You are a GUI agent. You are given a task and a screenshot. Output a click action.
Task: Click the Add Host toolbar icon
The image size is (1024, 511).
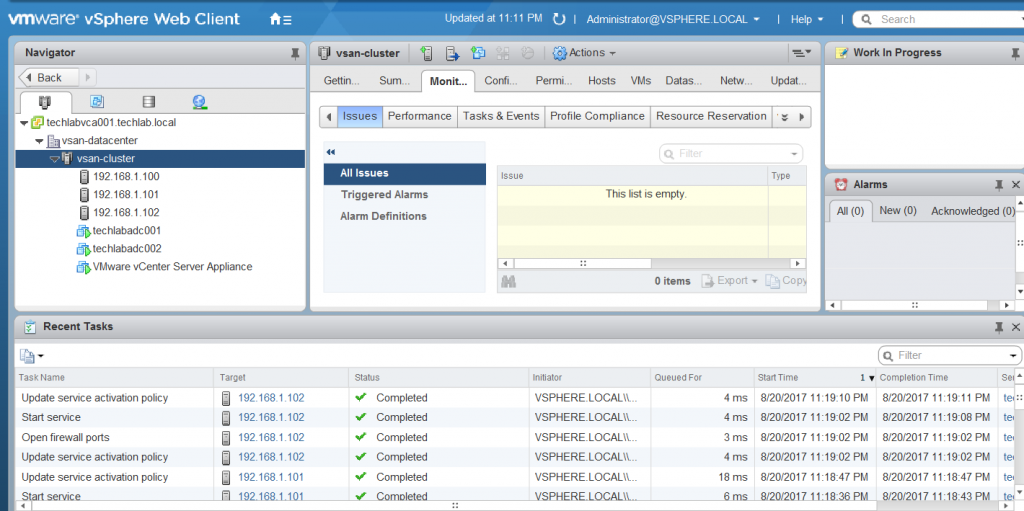click(426, 53)
